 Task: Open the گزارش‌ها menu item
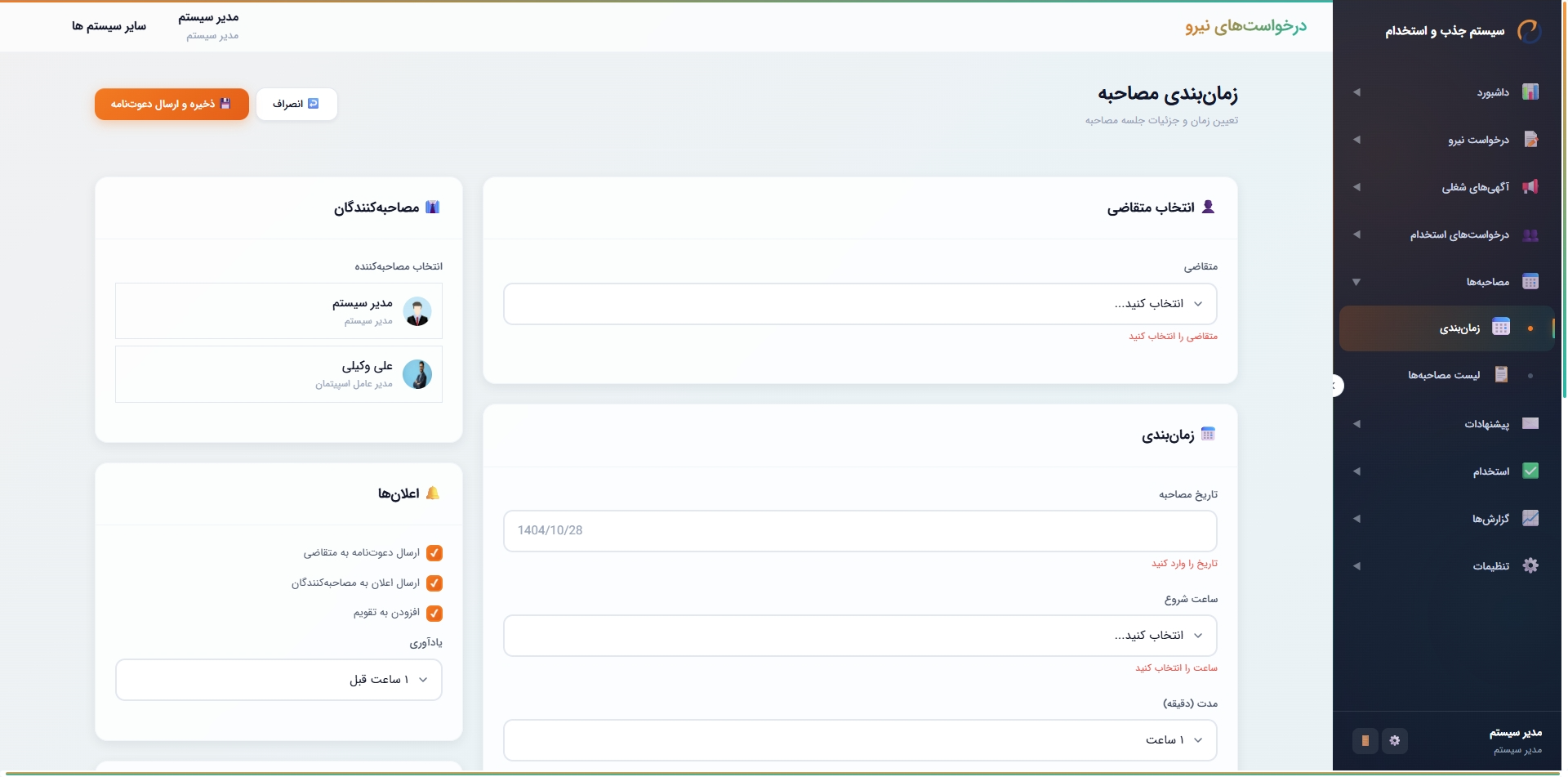(x=1447, y=519)
